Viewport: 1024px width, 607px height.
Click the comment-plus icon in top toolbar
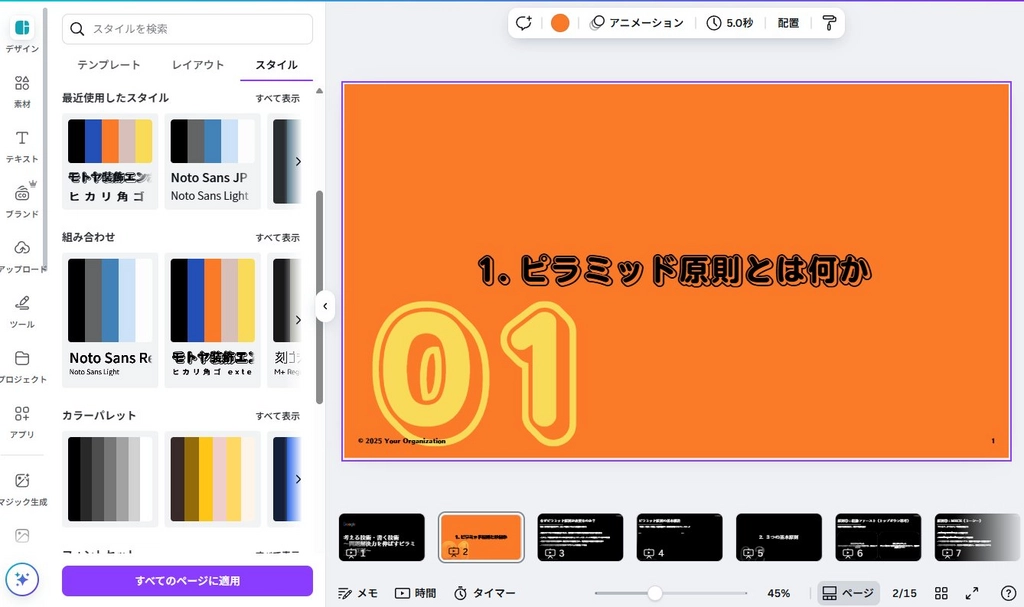[x=524, y=23]
